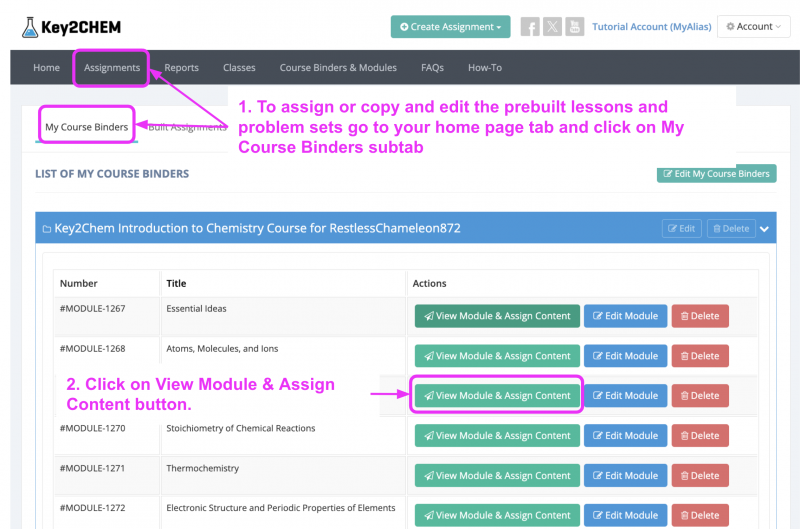Screen dimensions: 800x529
Task: Click the Key2CHEM flask logo
Action: point(31,26)
